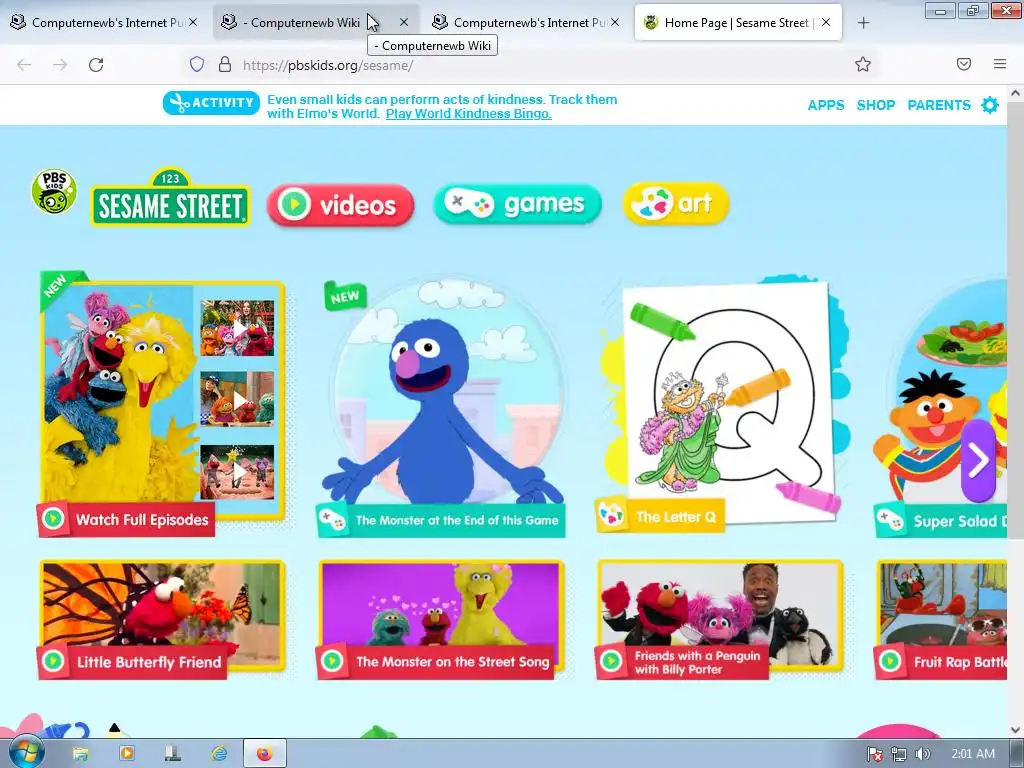The width and height of the screenshot is (1024, 768).
Task: Open the Action Center flag icon
Action: 874,754
